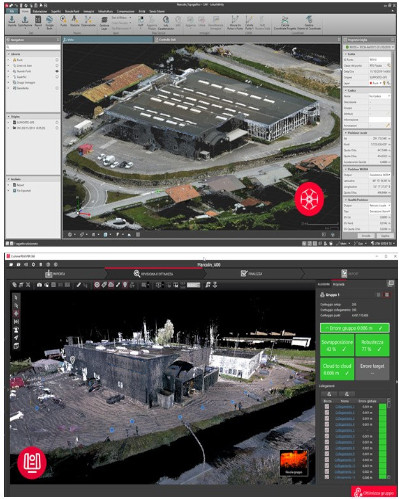399x499 pixels.
Task: Click the camera icon in Cyclone's viewport toolbar
Action: point(39,285)
